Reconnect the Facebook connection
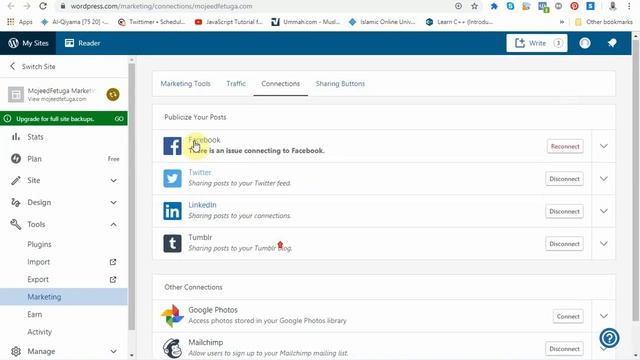Screen dimensions: 640x360 click(565, 146)
